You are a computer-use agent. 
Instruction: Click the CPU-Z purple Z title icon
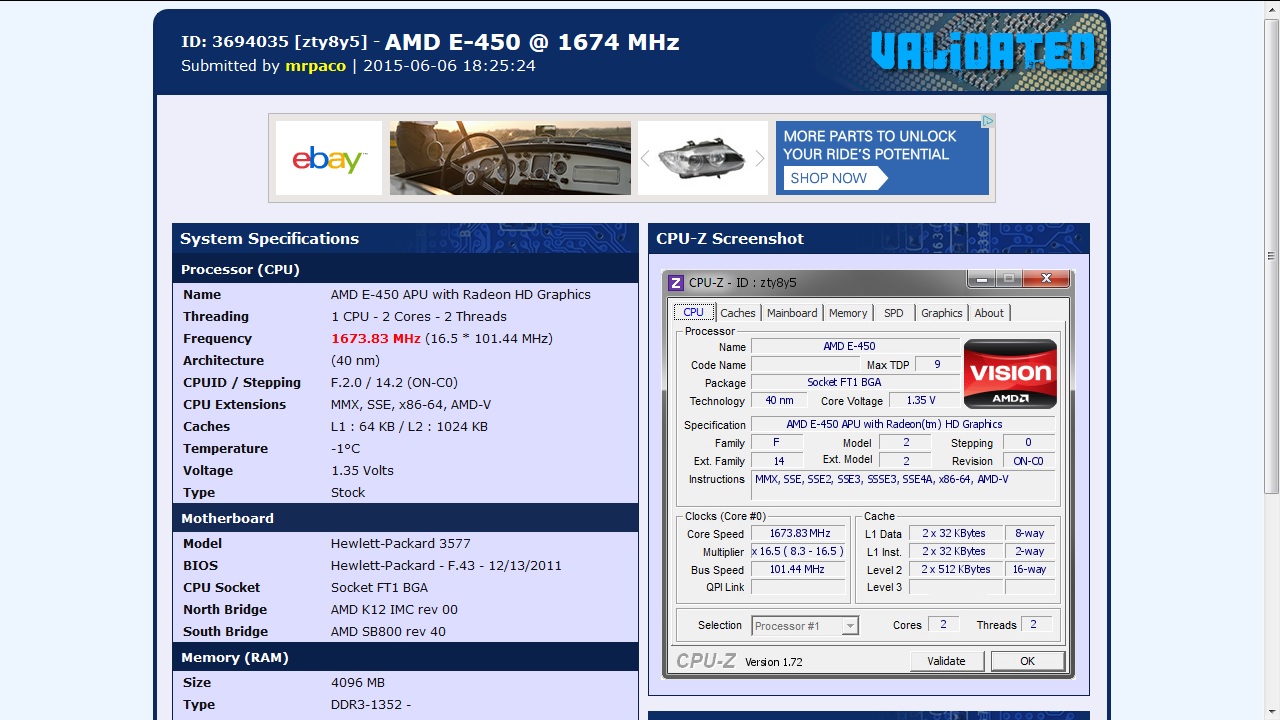coord(676,282)
